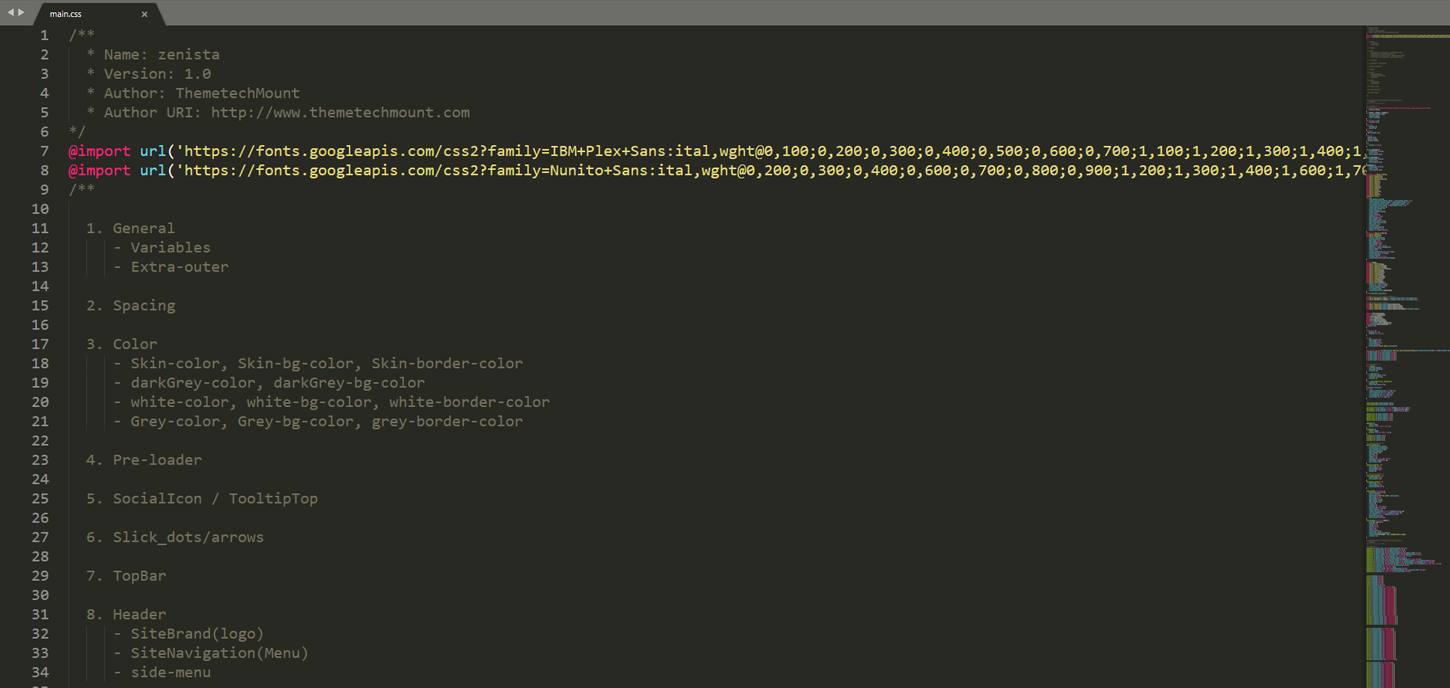The height and width of the screenshot is (688, 1450).
Task: Click the '1. General' heading
Action: pos(130,228)
